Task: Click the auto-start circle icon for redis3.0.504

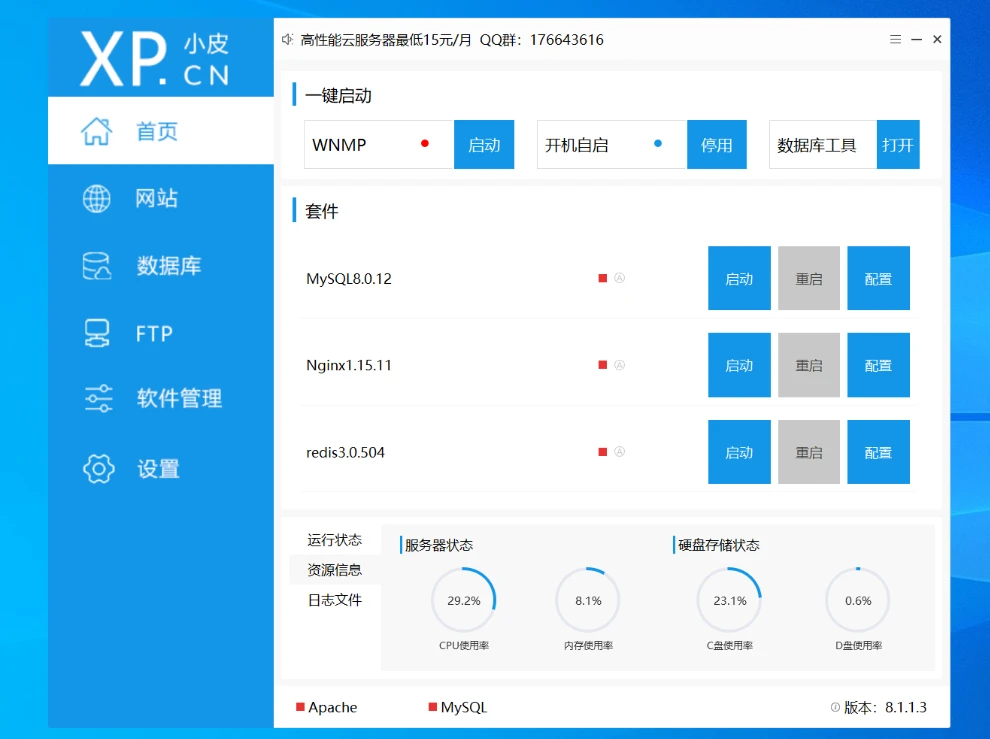Action: [619, 452]
